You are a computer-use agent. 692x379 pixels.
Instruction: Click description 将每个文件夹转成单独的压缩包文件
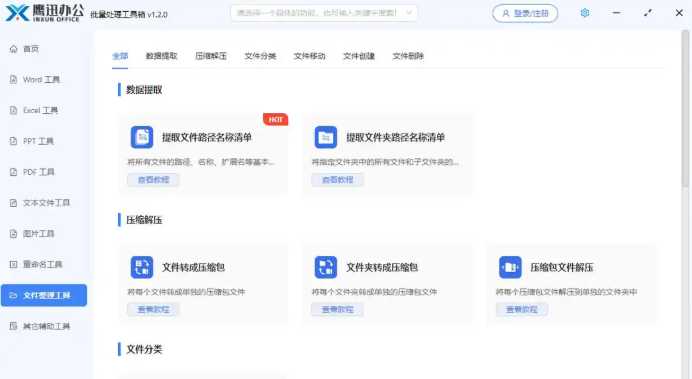(374, 292)
